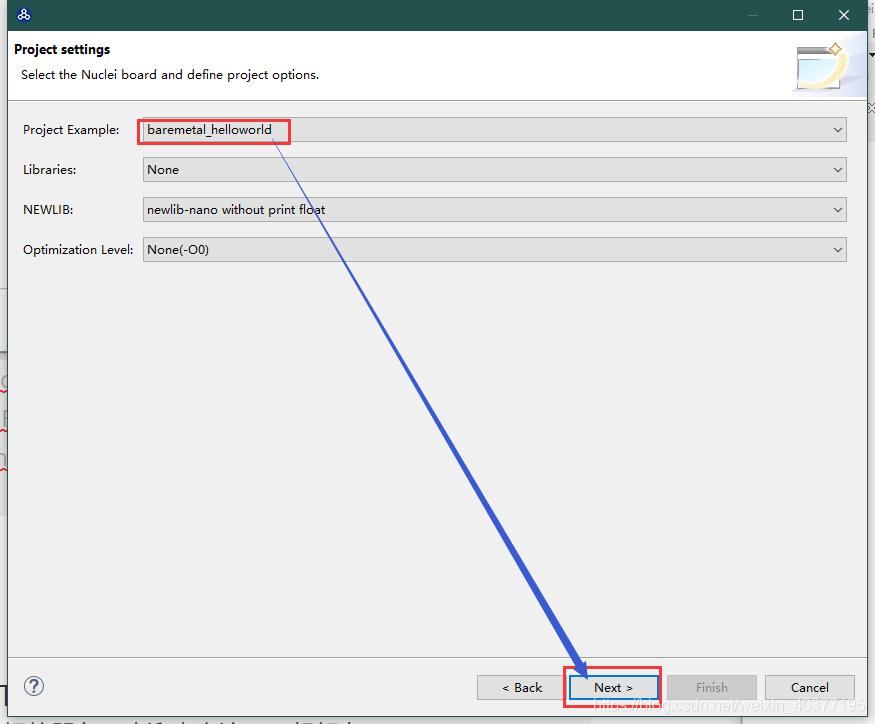Click the wizard banner window image
Image resolution: width=875 pixels, height=724 pixels.
coord(823,66)
